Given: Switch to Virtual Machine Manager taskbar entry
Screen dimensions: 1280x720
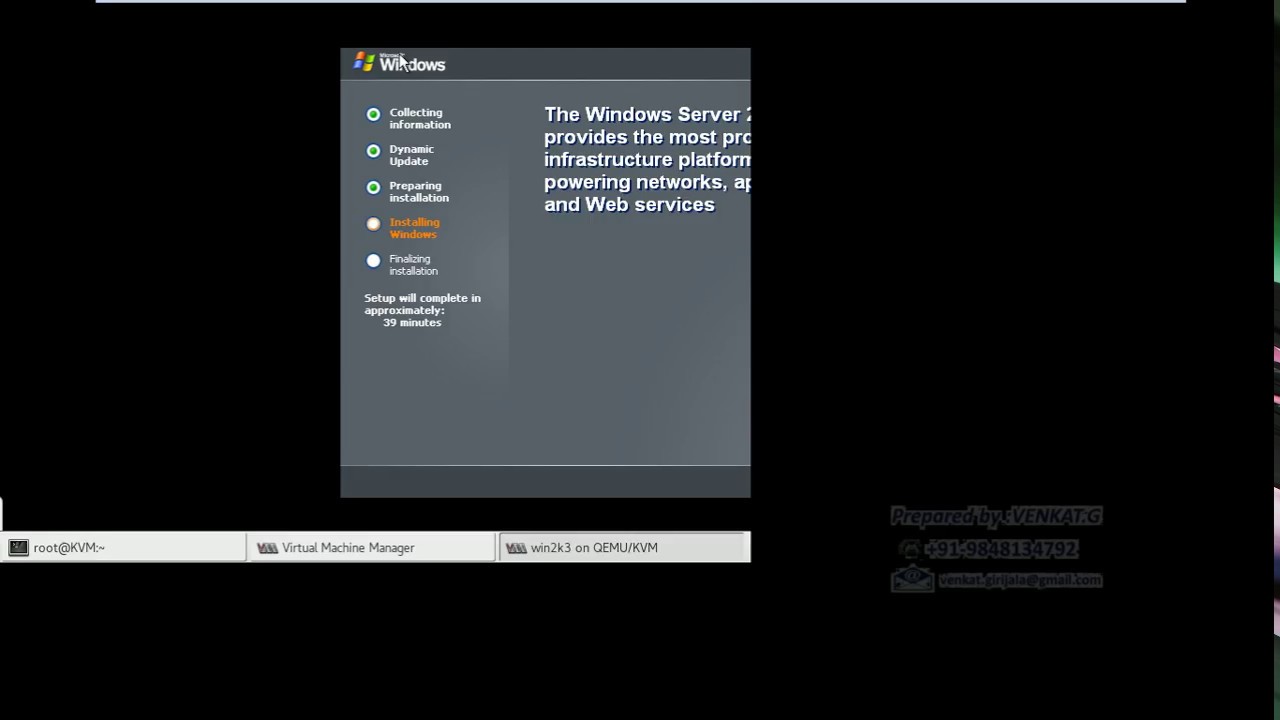Looking at the screenshot, I should [371, 547].
